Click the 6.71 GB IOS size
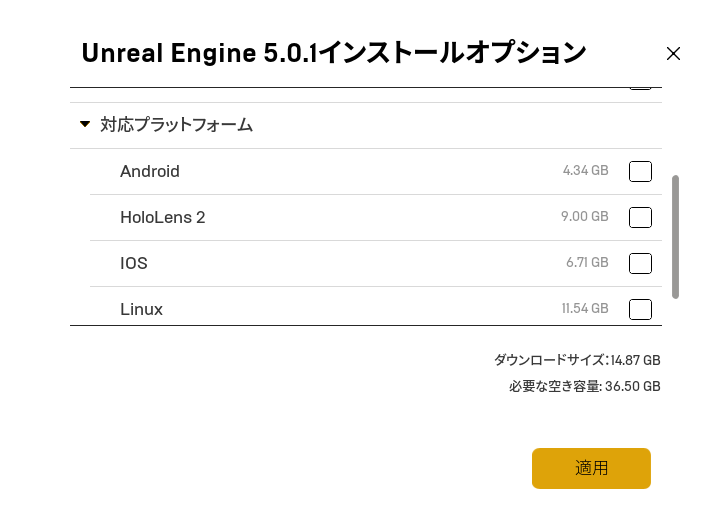Image resolution: width=713 pixels, height=506 pixels. pos(587,263)
